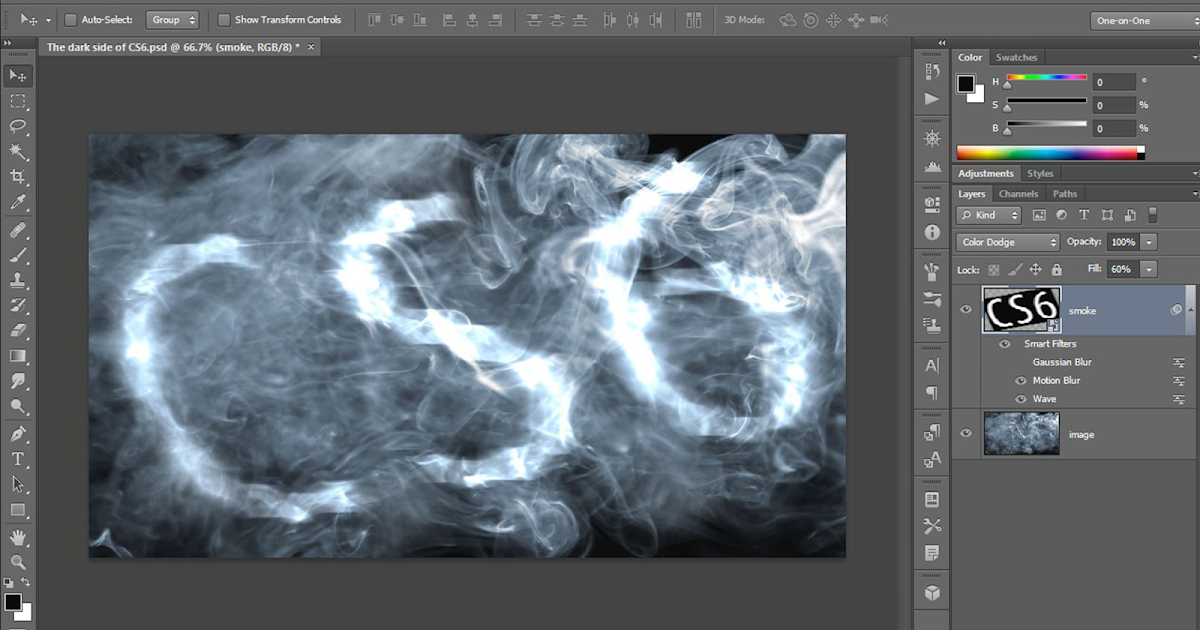Open the Actions panel play icon

[x=932, y=99]
